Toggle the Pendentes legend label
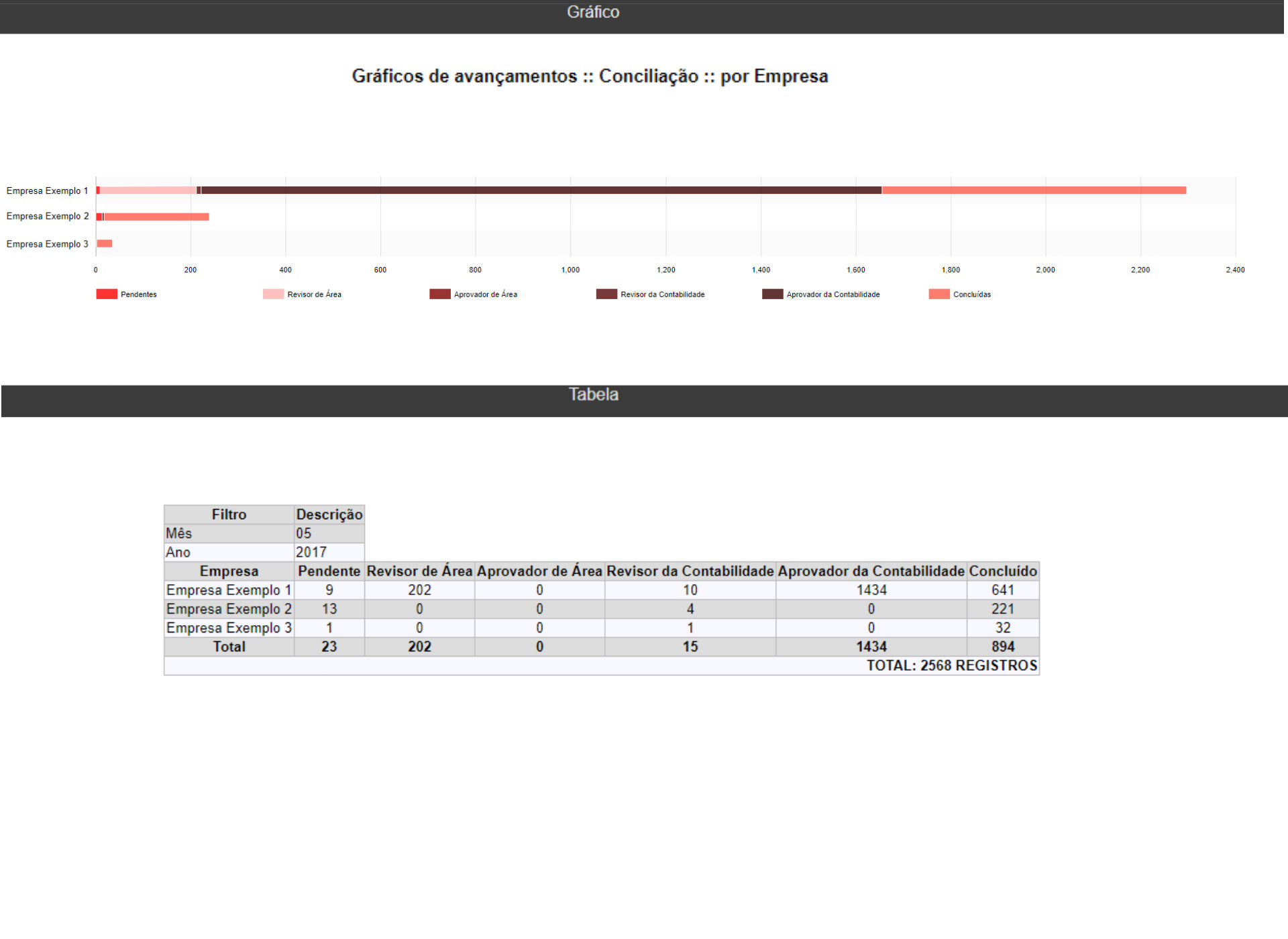Viewport: 1288px width, 939px height. tap(139, 294)
